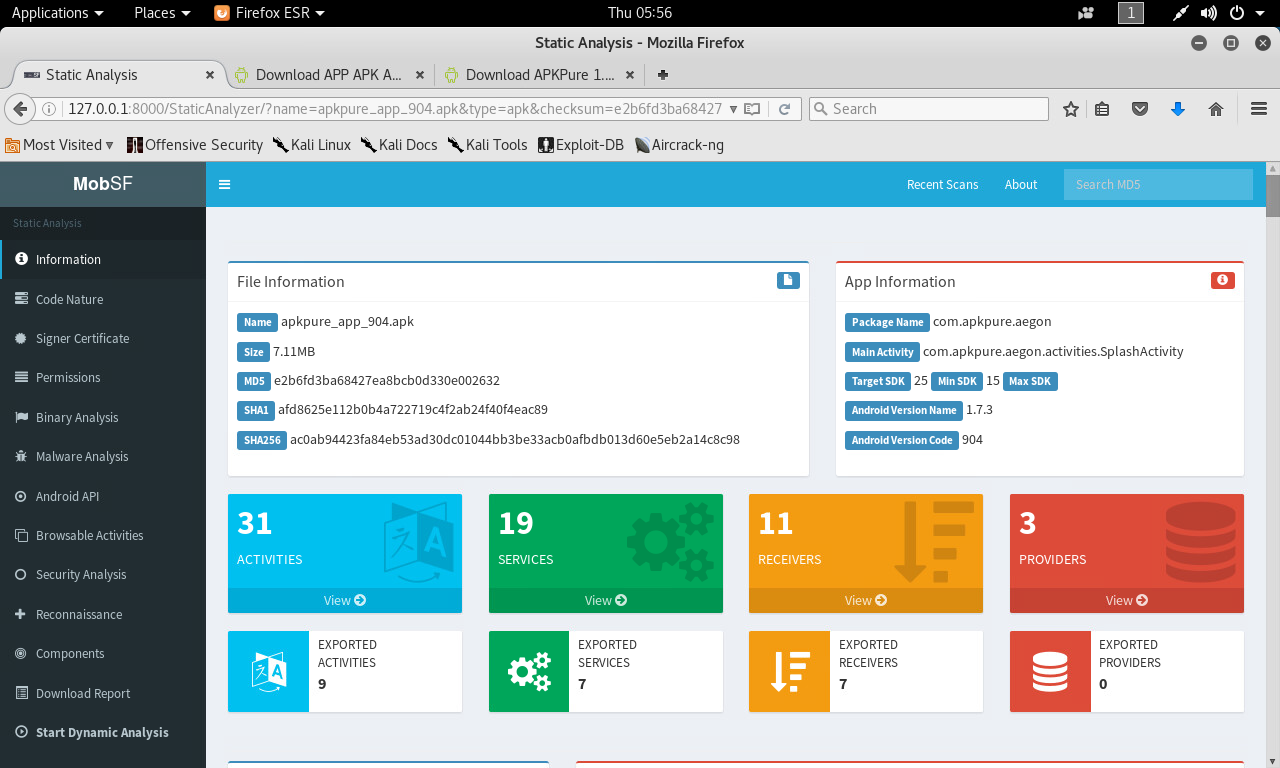Screen dimensions: 1280x768
Task: Focus the Search MD5 field
Action: [x=1158, y=184]
